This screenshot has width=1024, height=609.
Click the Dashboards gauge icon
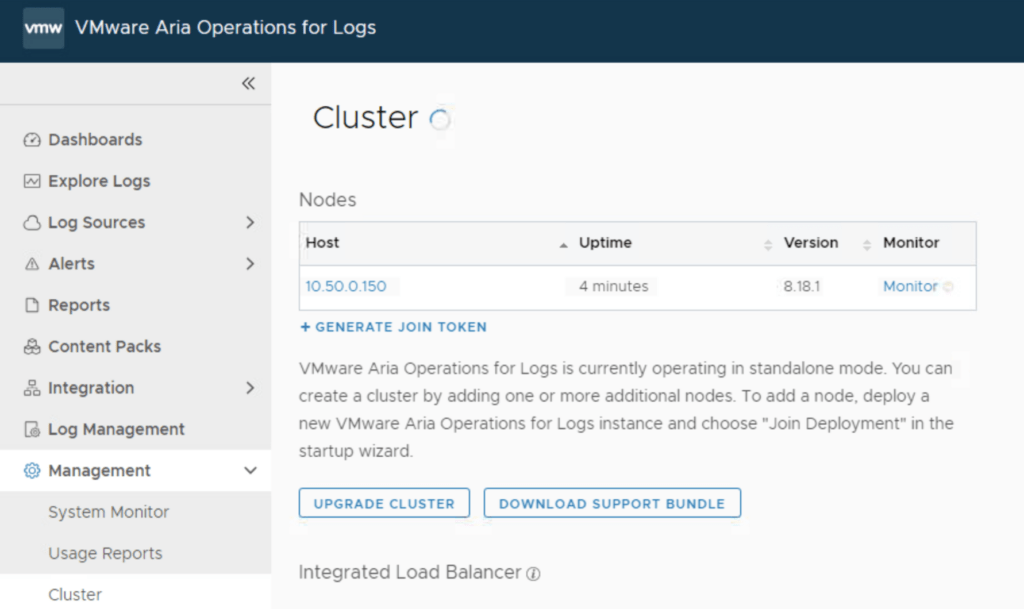pyautogui.click(x=32, y=140)
